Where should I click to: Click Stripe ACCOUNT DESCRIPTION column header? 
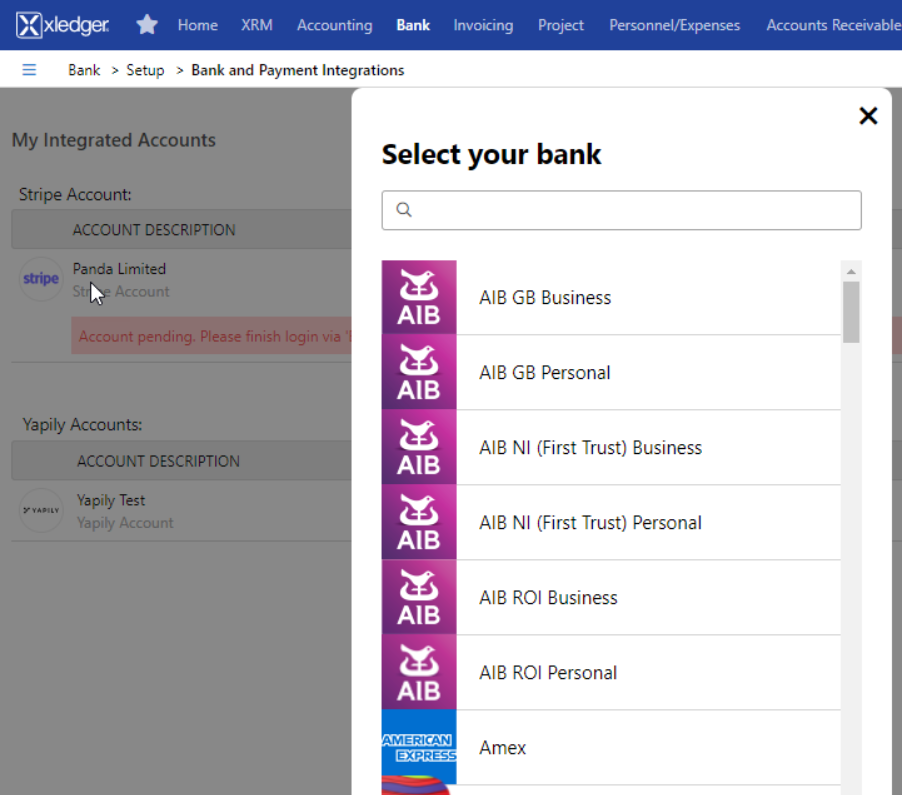[154, 230]
